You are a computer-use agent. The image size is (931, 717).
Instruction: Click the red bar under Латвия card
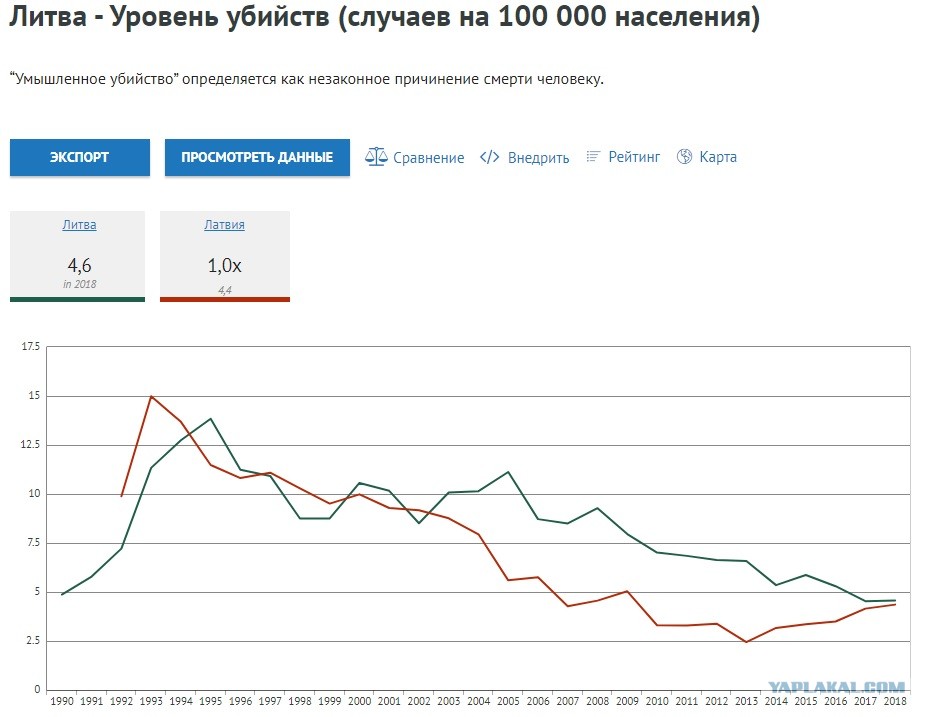pos(225,299)
